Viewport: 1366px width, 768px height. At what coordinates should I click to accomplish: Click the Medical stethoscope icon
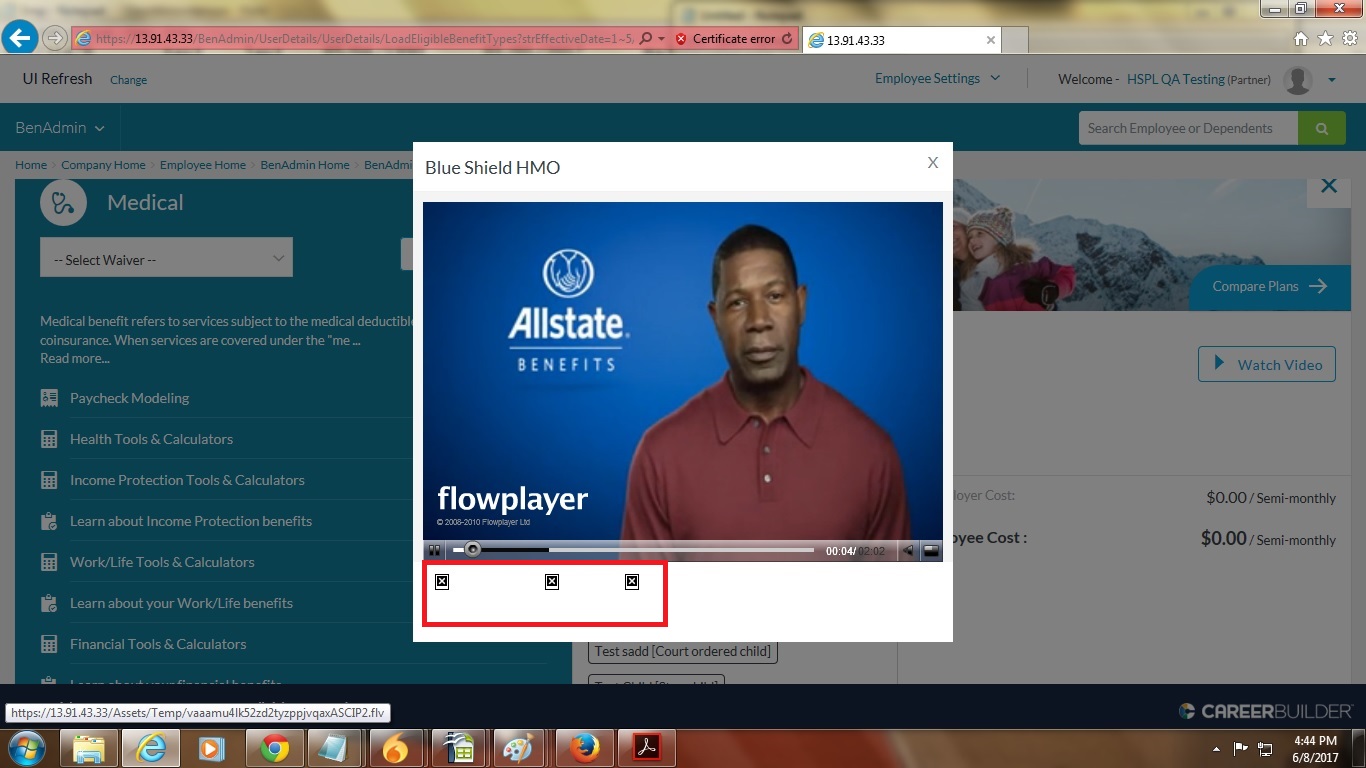65,203
